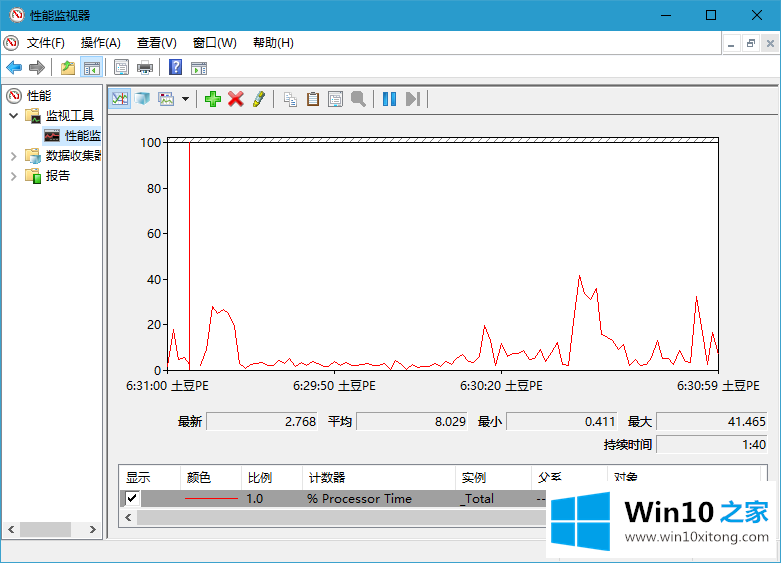
Task: Open the graph properties icon
Action: 335,99
